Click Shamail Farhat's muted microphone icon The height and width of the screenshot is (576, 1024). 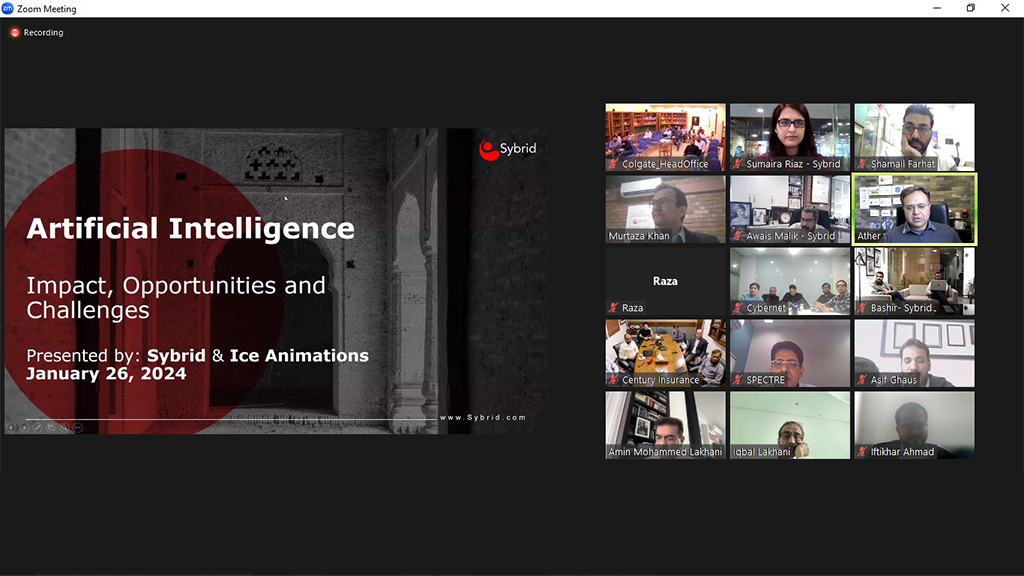coord(862,164)
